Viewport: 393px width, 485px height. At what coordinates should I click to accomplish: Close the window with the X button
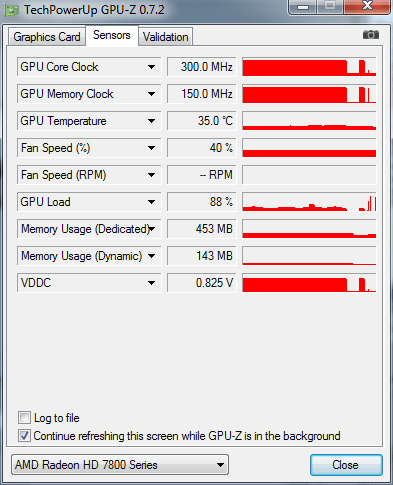coord(367,6)
